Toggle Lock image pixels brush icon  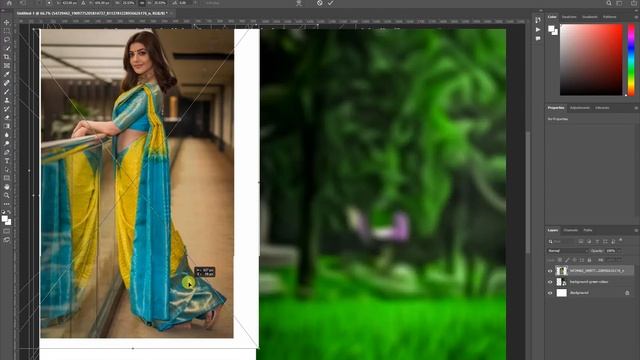567,260
